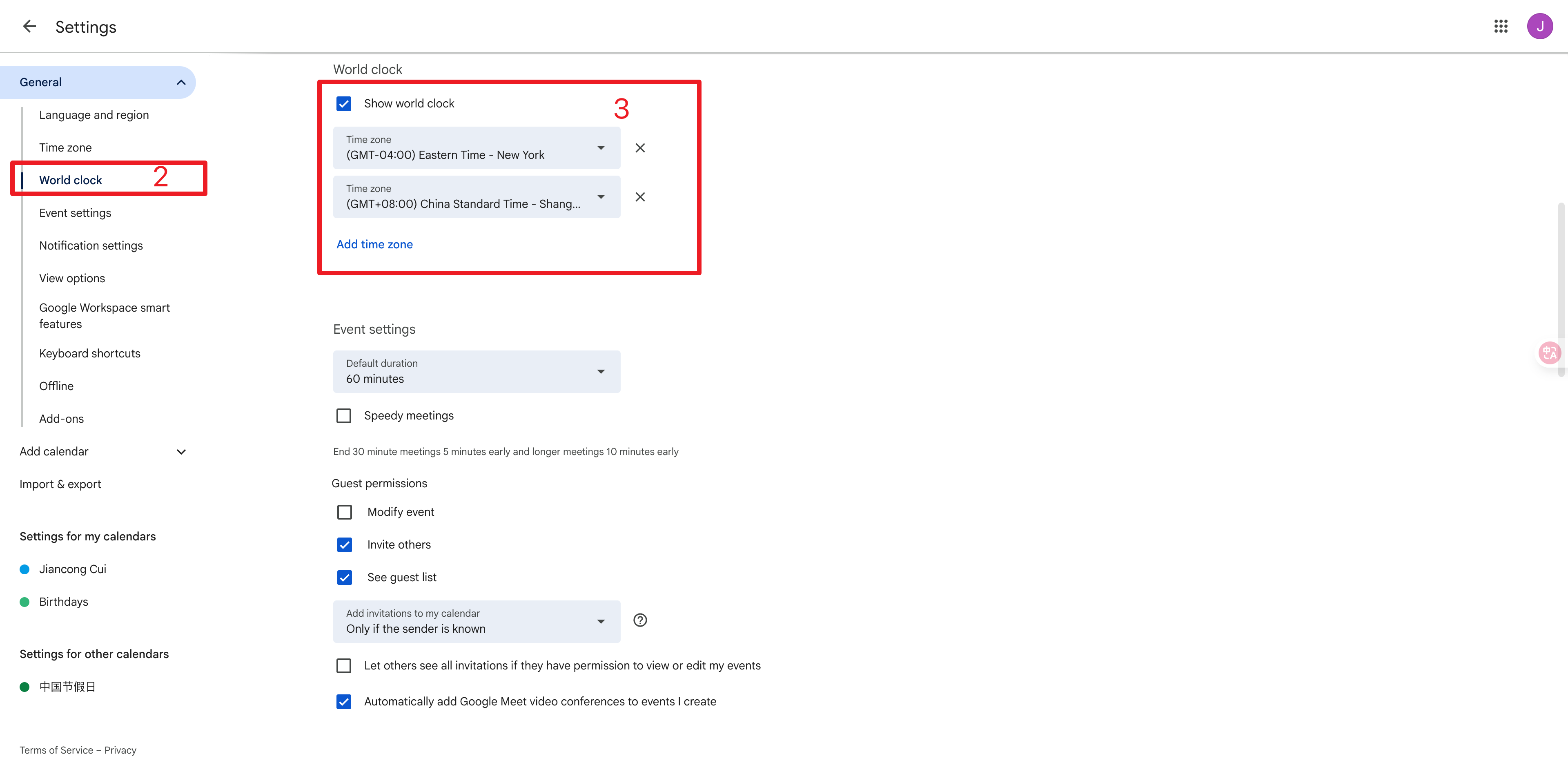Screen dimensions: 1568x763
Task: Open the Google apps grid launcher
Action: point(1501,26)
